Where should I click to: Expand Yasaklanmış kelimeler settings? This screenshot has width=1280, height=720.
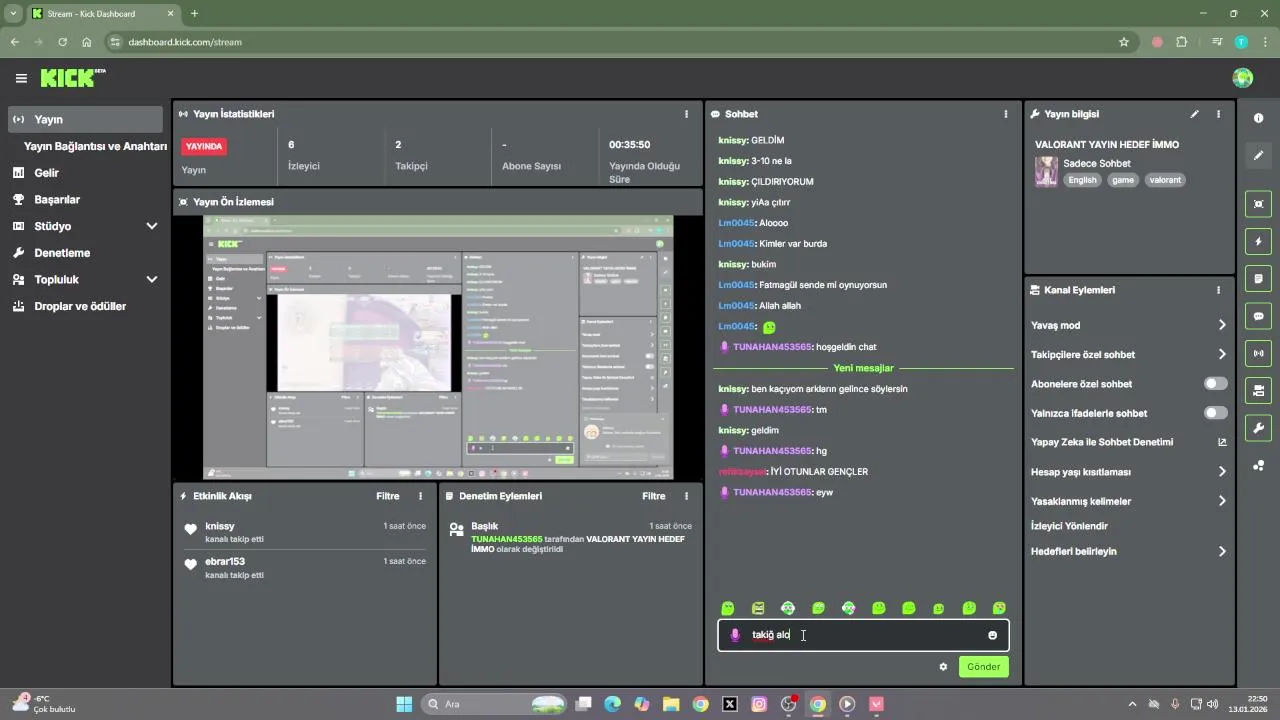(1128, 501)
